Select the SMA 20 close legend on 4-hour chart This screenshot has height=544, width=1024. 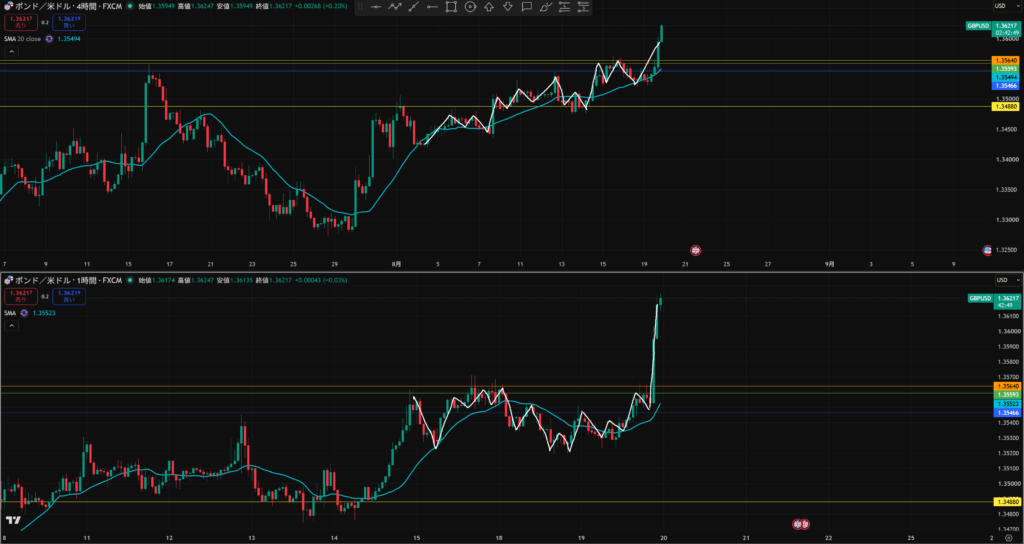(23, 39)
